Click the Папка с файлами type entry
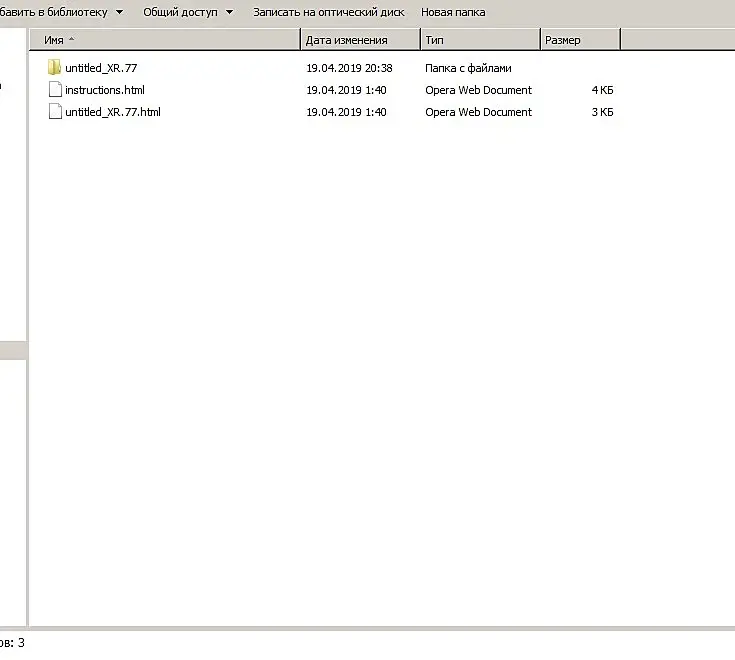The height and width of the screenshot is (660, 735). click(468, 68)
